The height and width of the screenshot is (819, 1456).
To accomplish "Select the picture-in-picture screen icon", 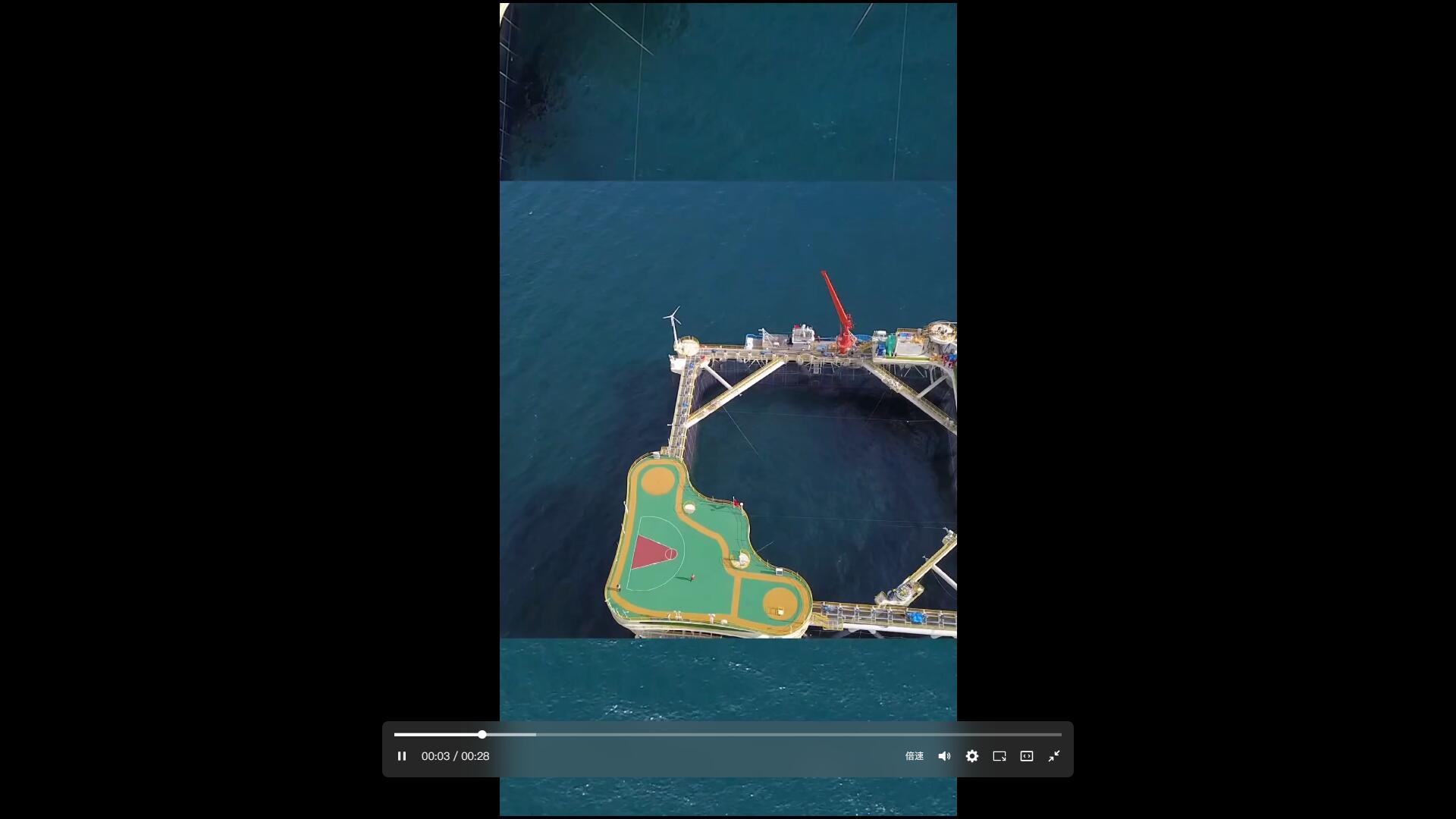I will (x=998, y=756).
